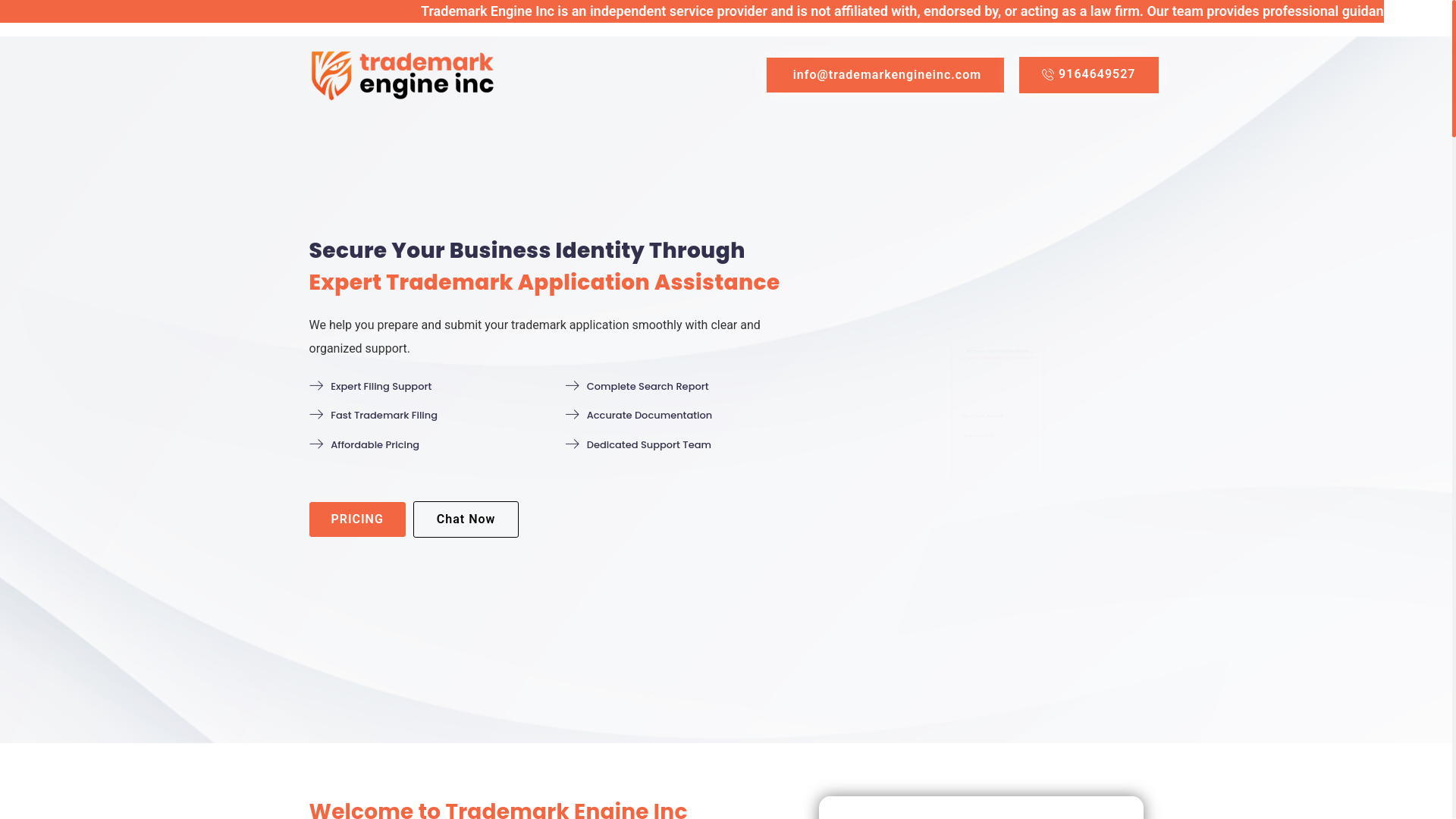
Task: Click the Trademark Engine Inc logo
Action: [402, 75]
